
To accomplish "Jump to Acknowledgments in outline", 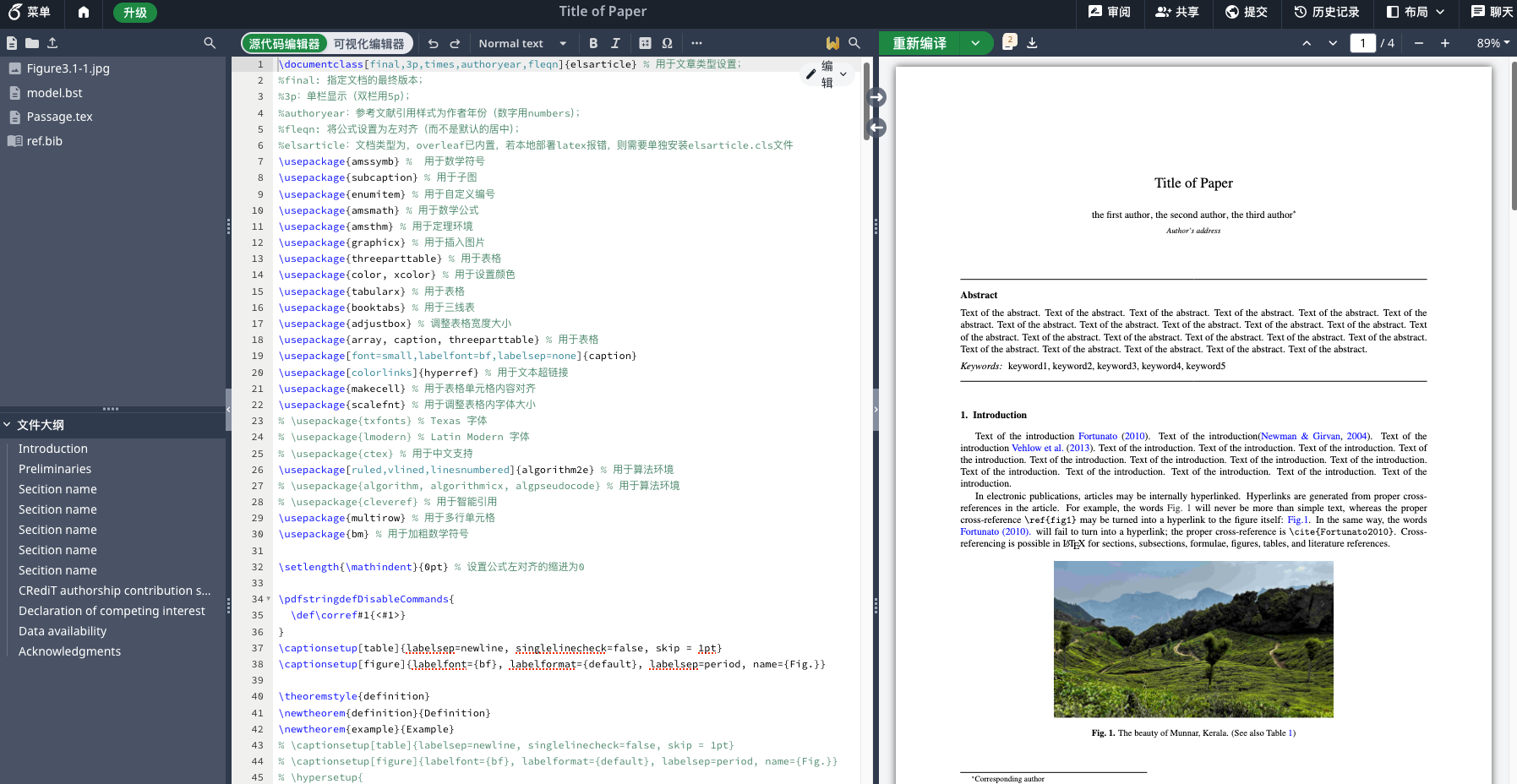I will click(69, 651).
